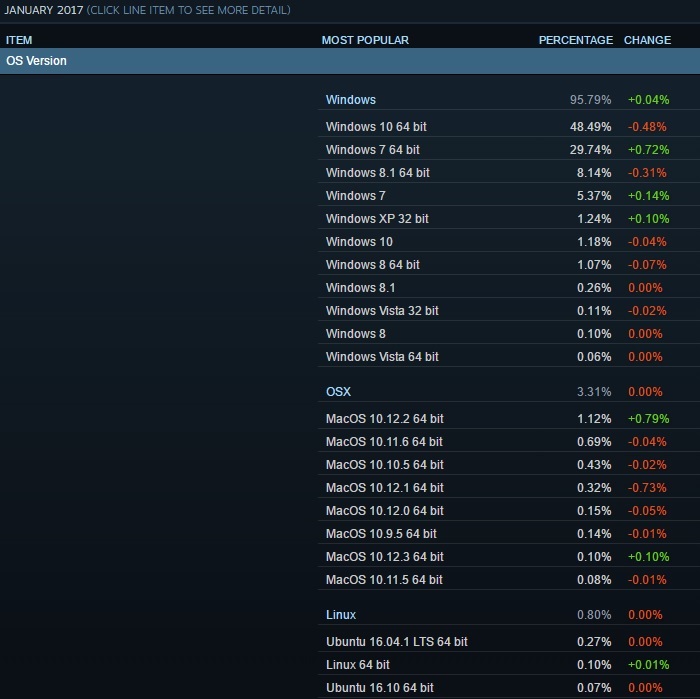Click the ITEM column header
Viewport: 700px width, 699px height.
click(x=19, y=40)
